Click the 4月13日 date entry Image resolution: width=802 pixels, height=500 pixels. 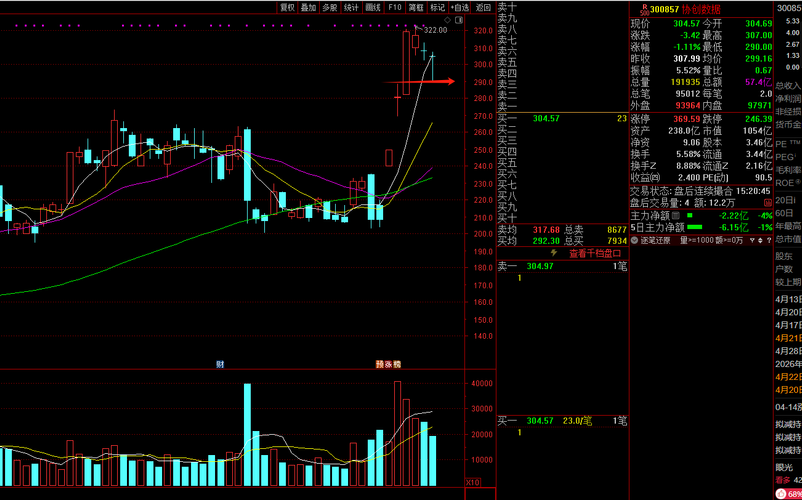pos(789,299)
